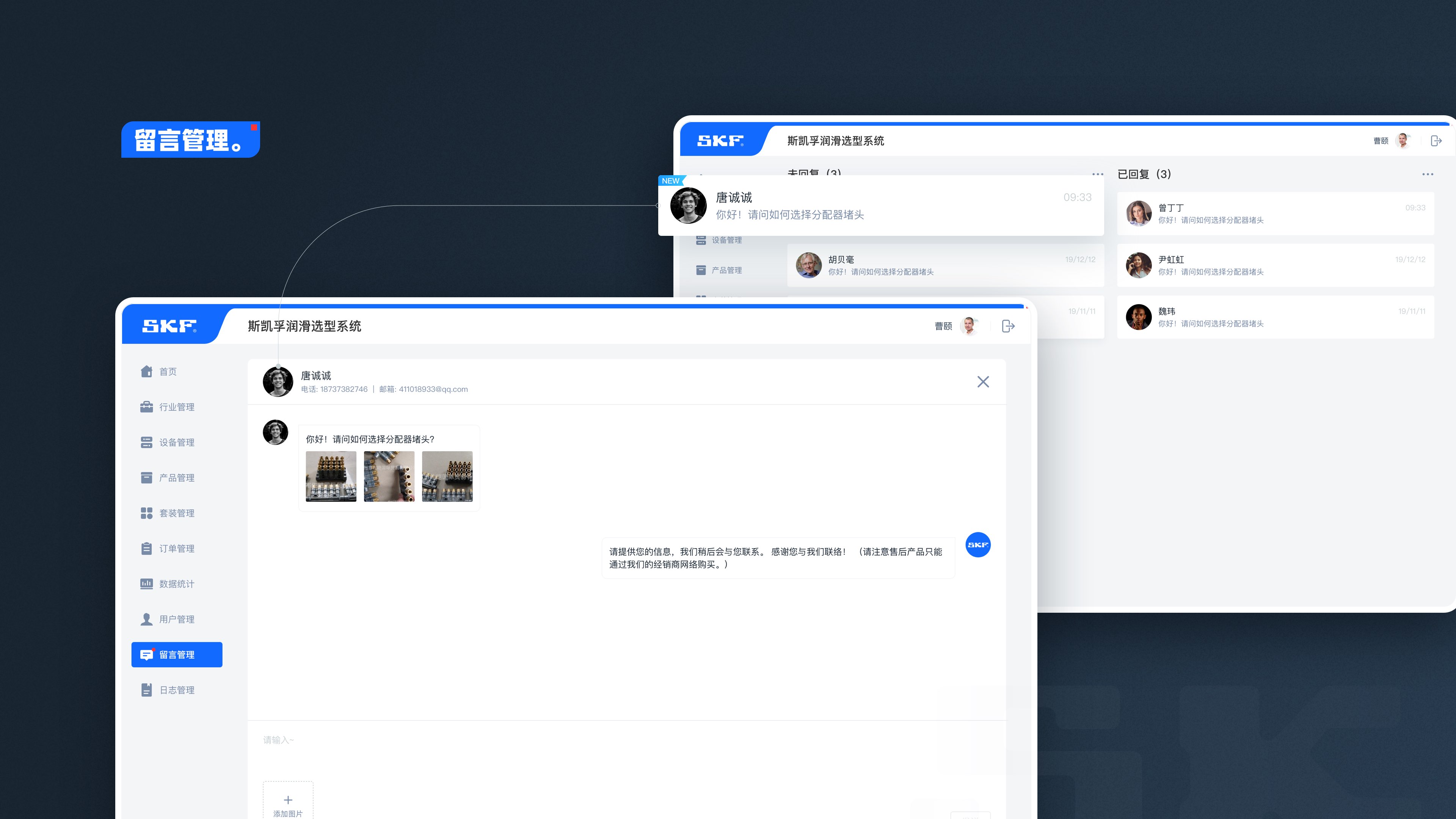Click the grid icon beside 套装管理

pos(146,513)
